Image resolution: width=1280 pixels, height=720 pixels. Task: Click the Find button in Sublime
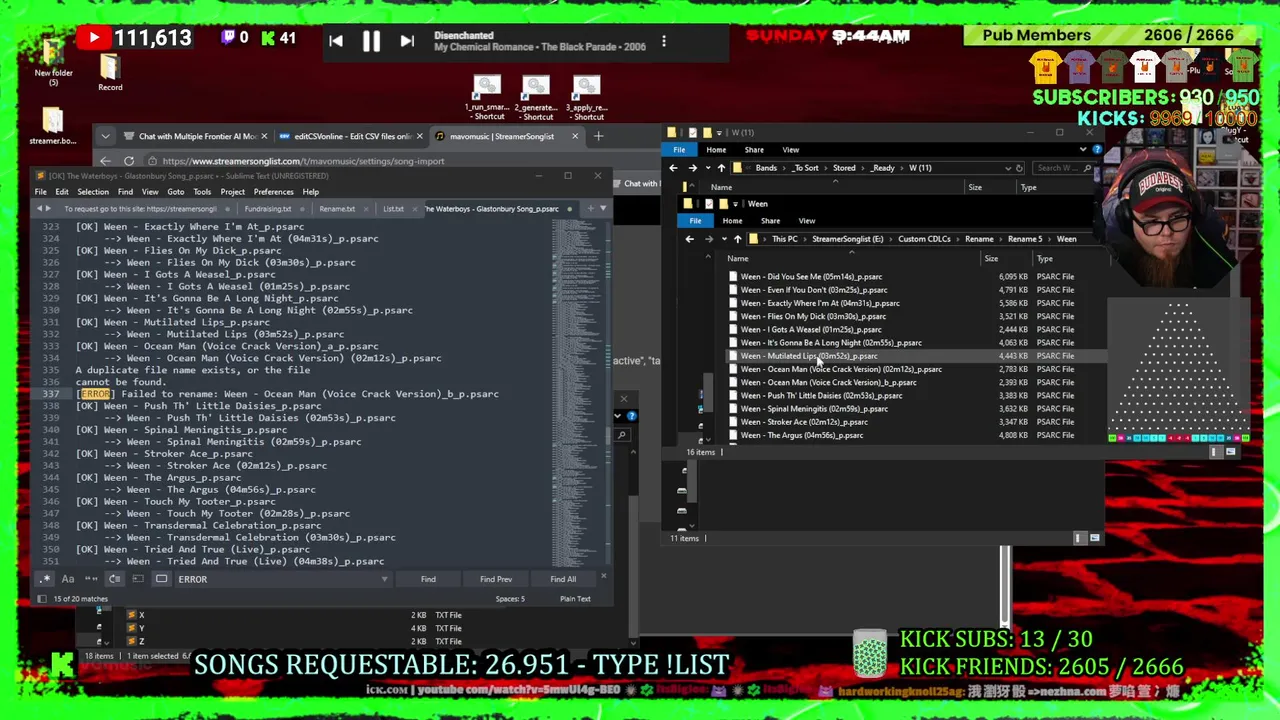pyautogui.click(x=428, y=579)
